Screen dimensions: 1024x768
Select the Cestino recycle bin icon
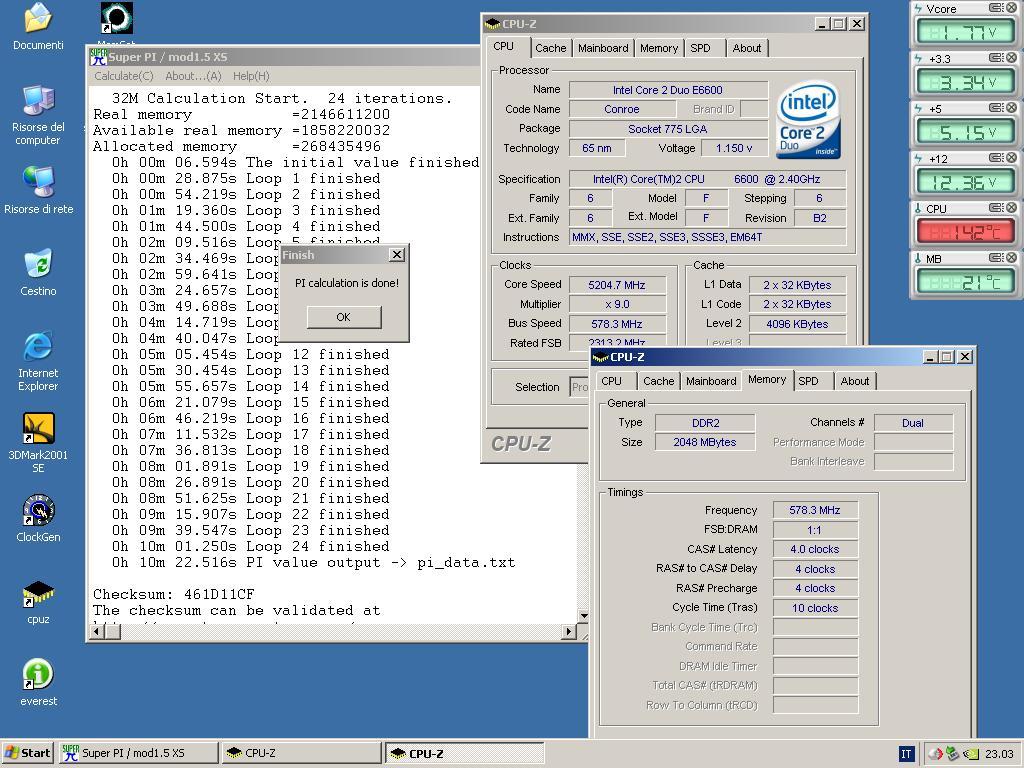click(x=38, y=264)
